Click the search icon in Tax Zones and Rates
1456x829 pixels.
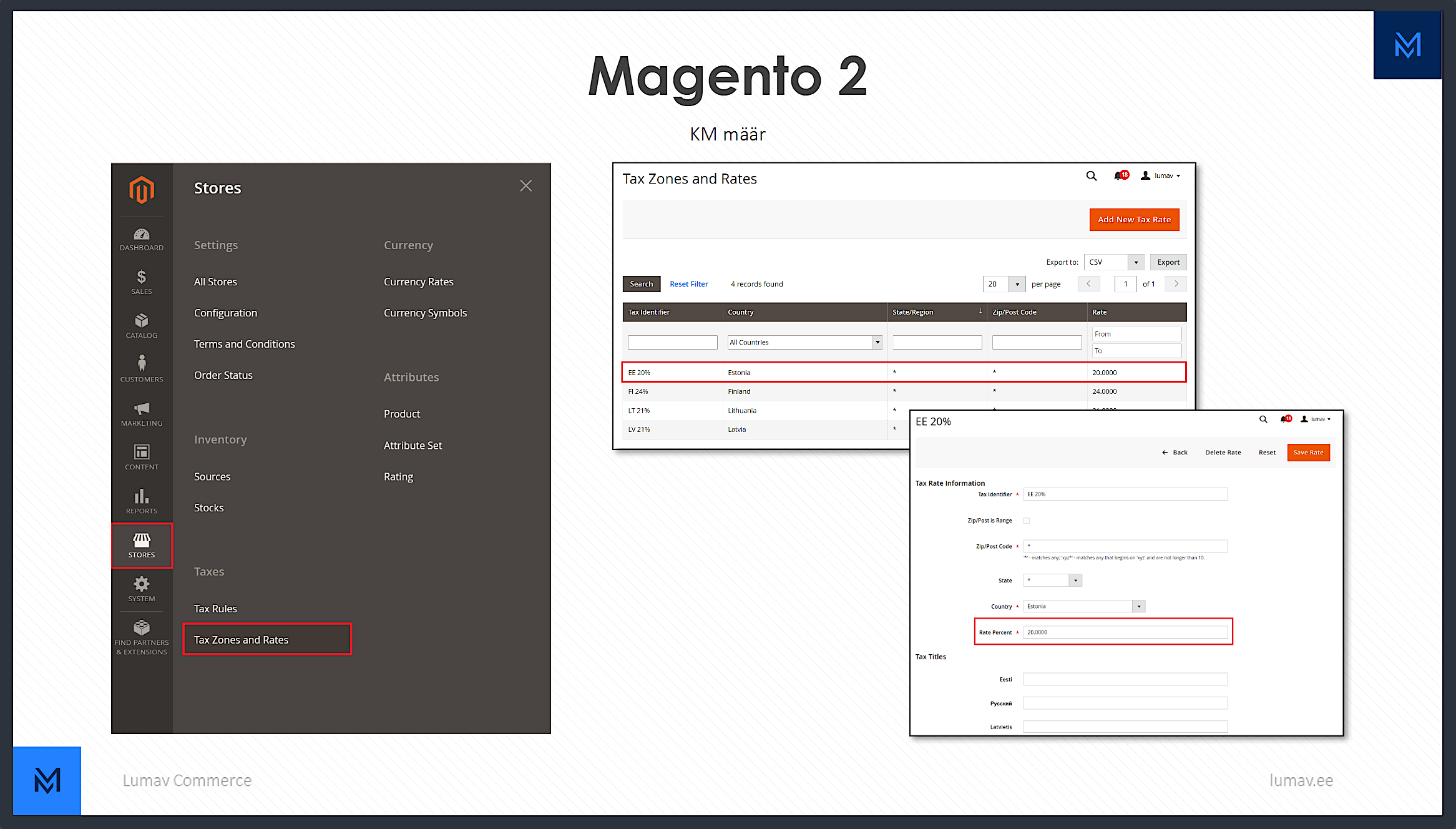1092,176
